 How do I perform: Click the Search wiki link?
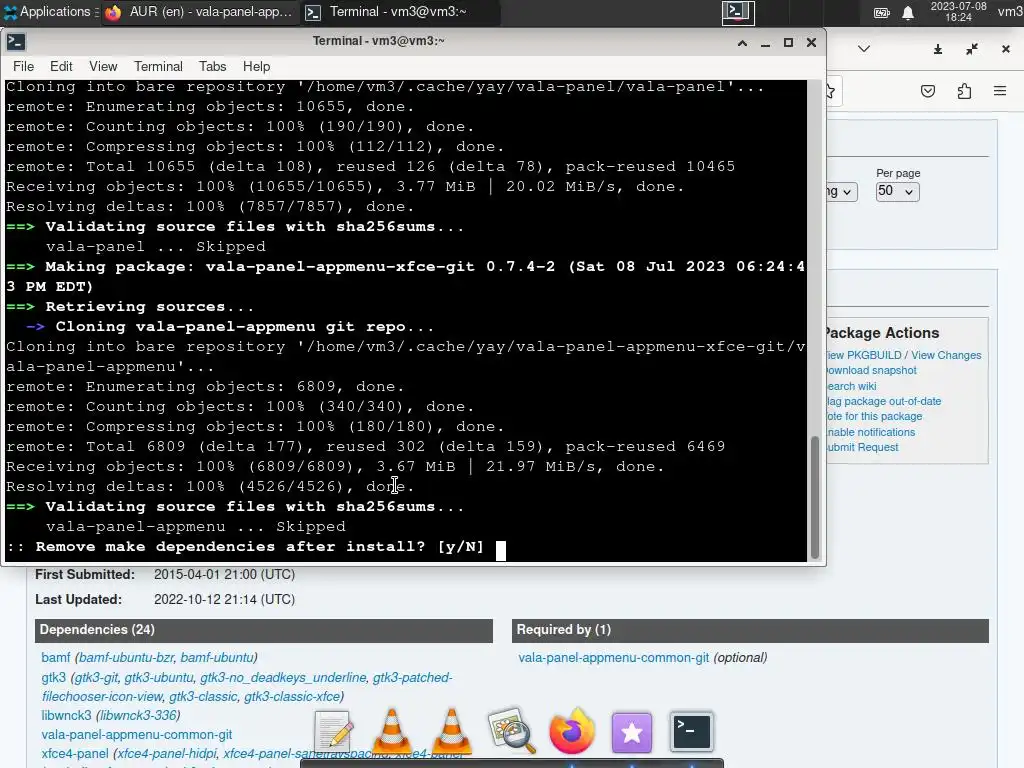coord(852,386)
